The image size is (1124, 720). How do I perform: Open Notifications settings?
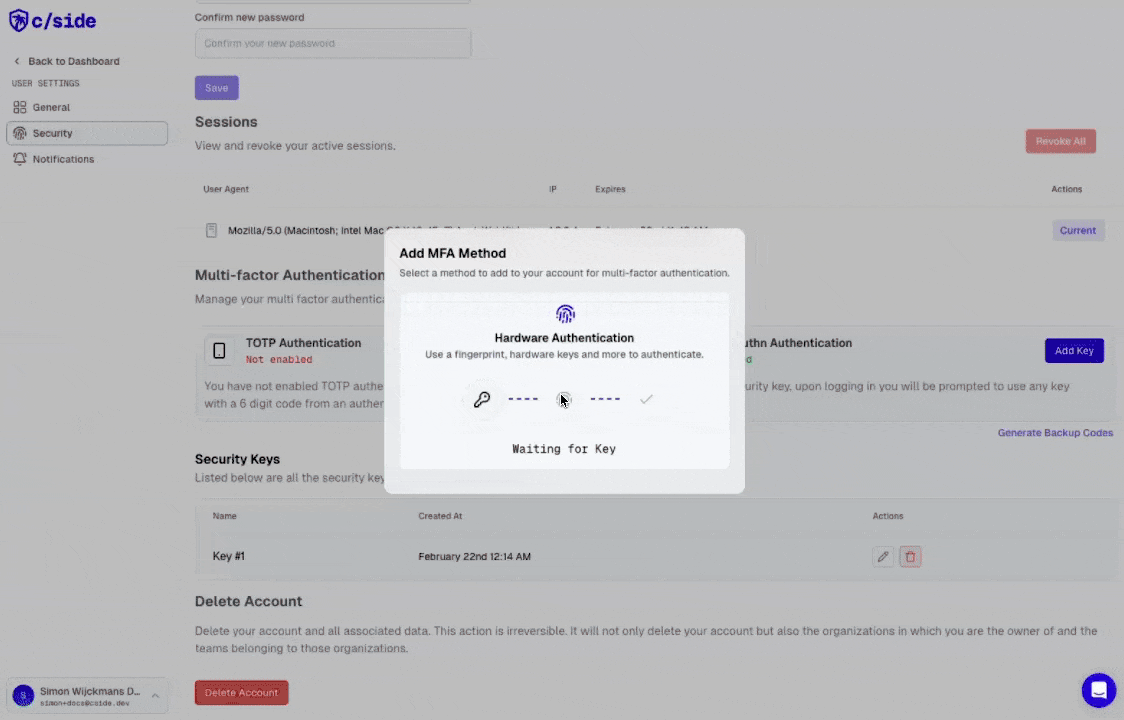[63, 159]
